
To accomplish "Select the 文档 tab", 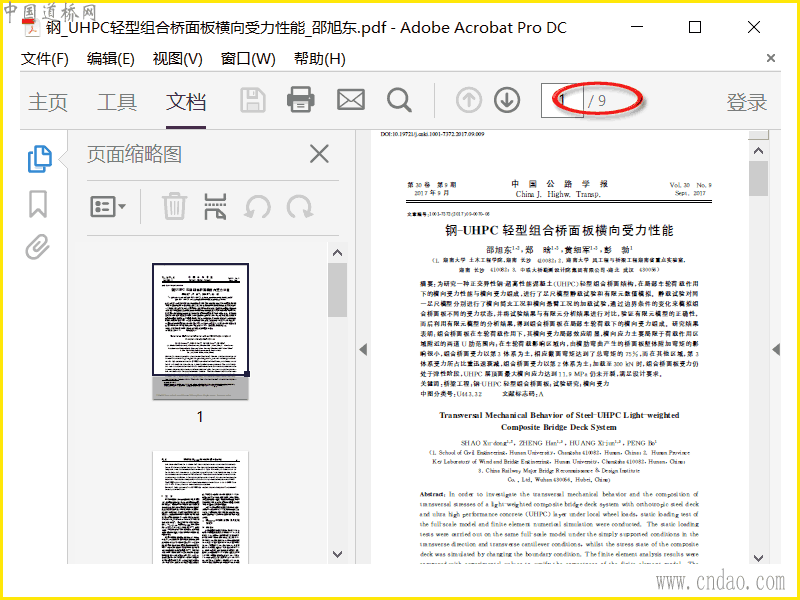I will tap(186, 102).
